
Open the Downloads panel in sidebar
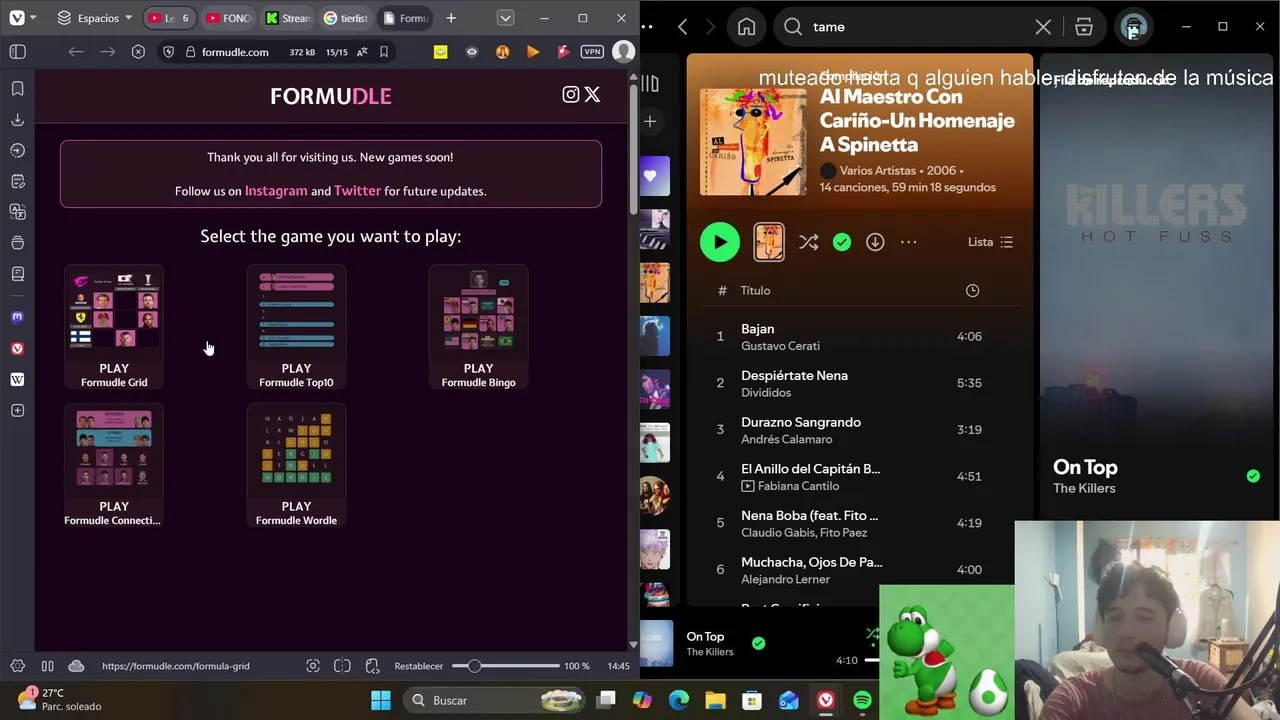coord(17,120)
